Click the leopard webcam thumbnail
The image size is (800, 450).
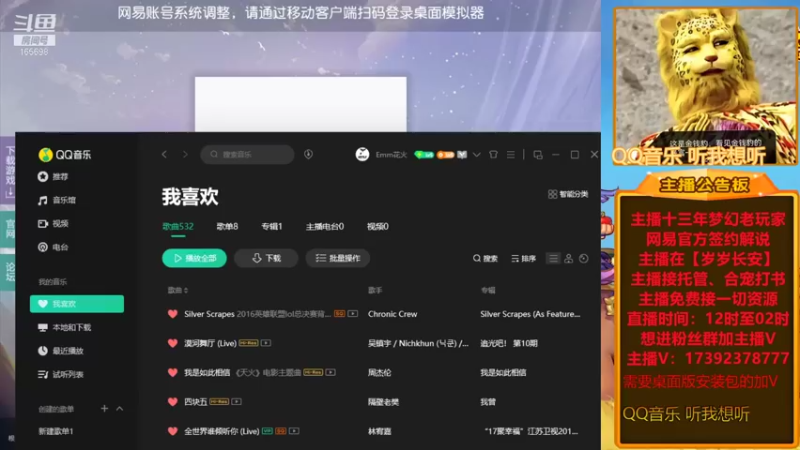point(705,86)
